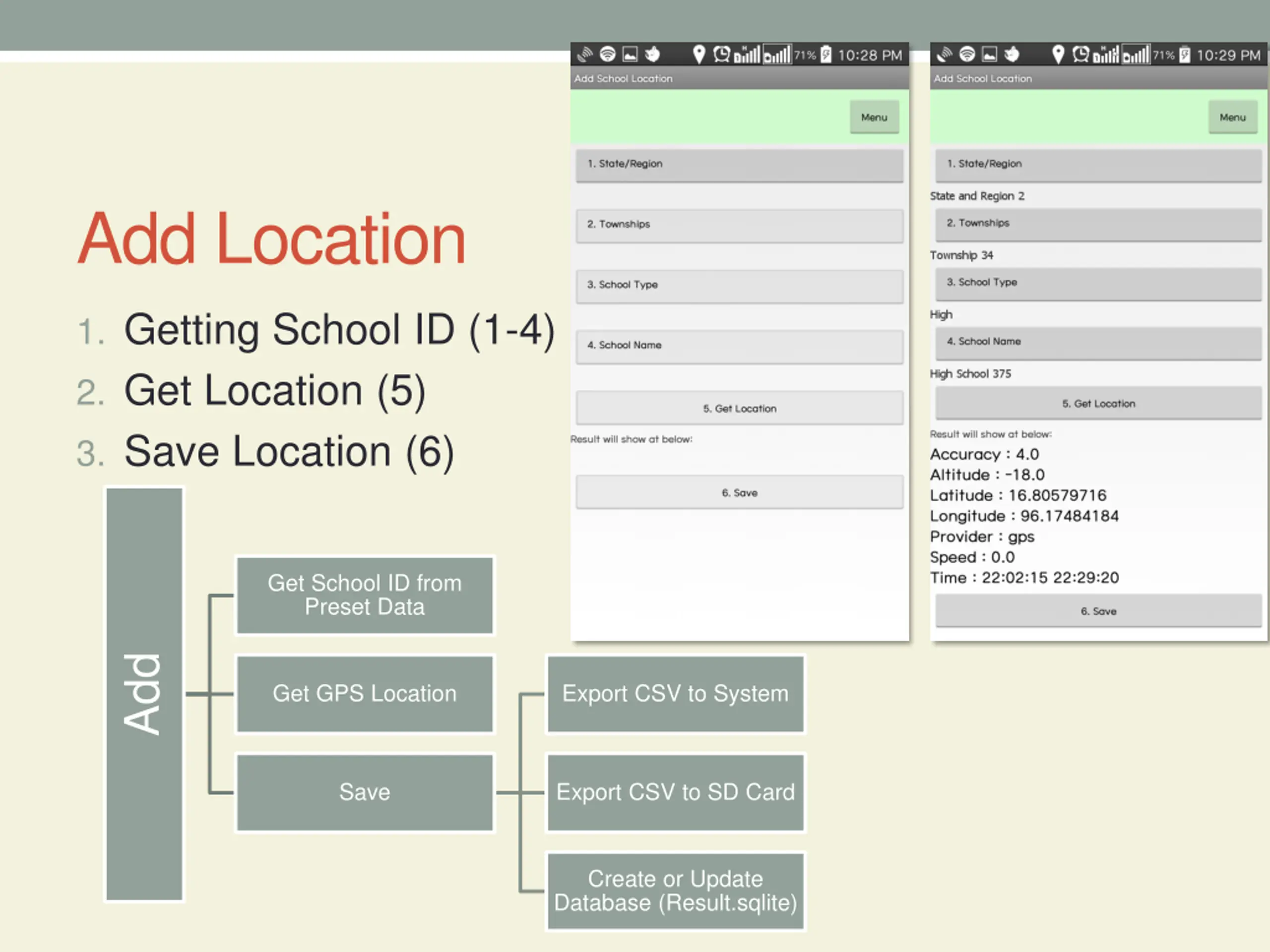Image resolution: width=1270 pixels, height=952 pixels.
Task: Select the 'Save' diagram box
Action: (x=365, y=792)
